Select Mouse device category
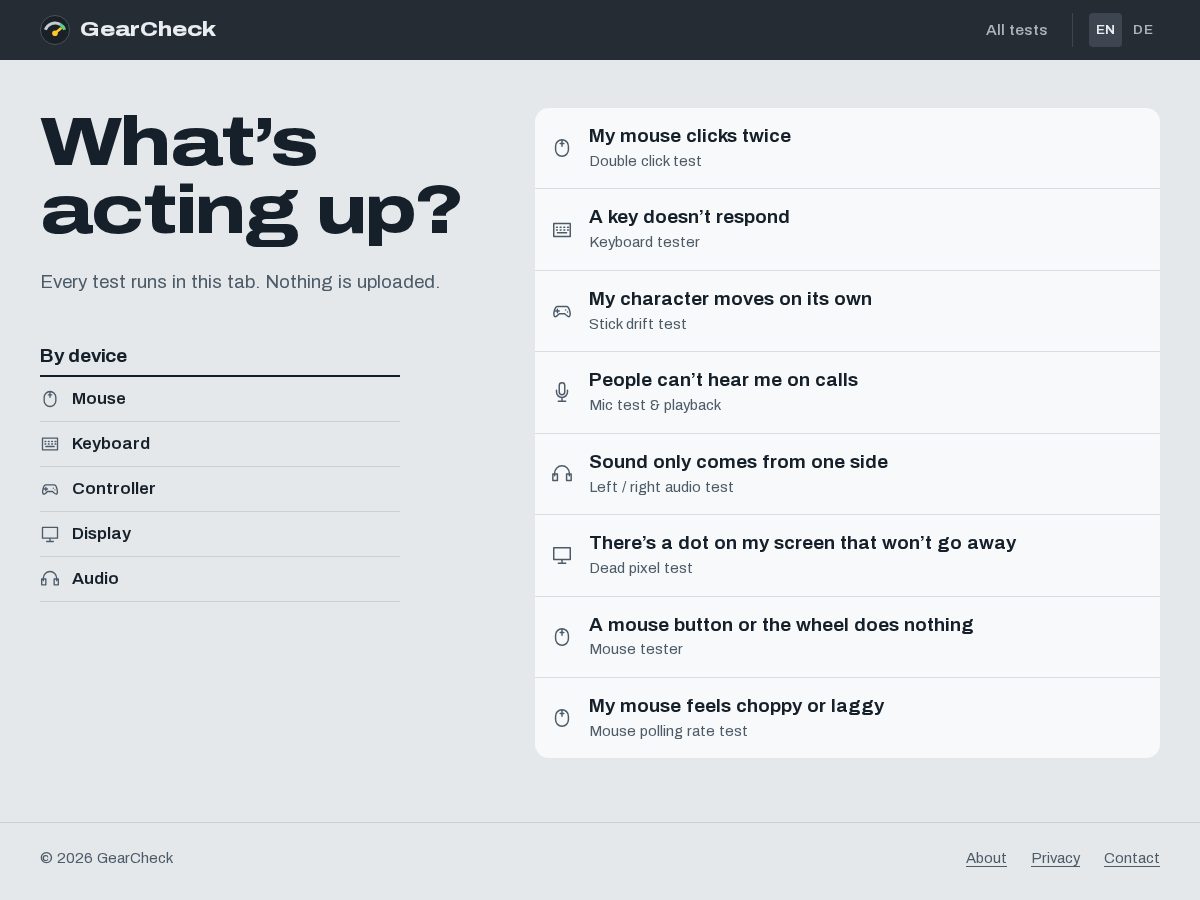This screenshot has height=900, width=1200. click(220, 399)
